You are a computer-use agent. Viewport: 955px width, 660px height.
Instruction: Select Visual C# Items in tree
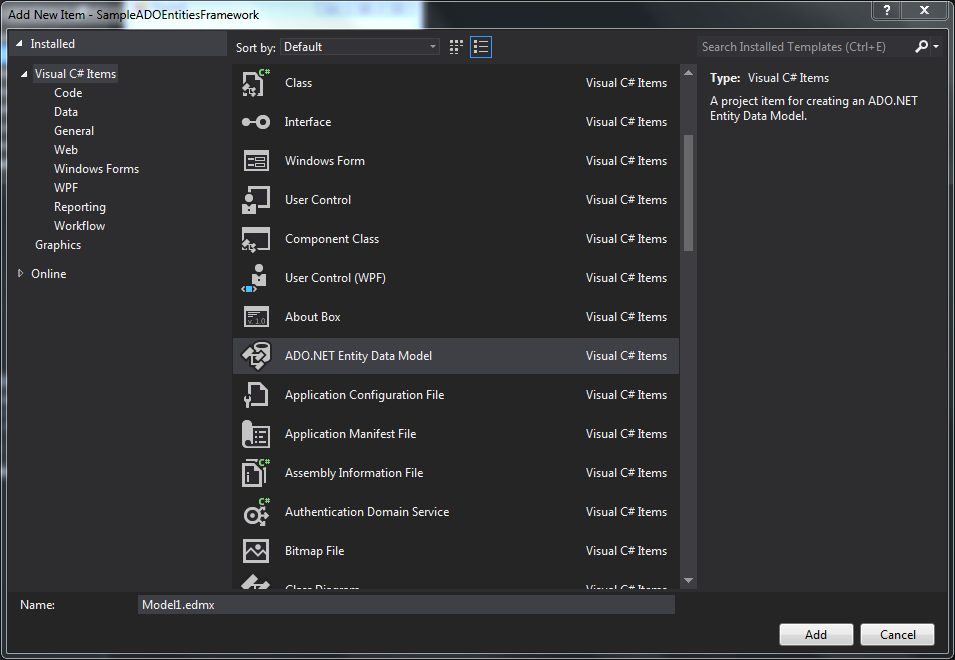75,74
